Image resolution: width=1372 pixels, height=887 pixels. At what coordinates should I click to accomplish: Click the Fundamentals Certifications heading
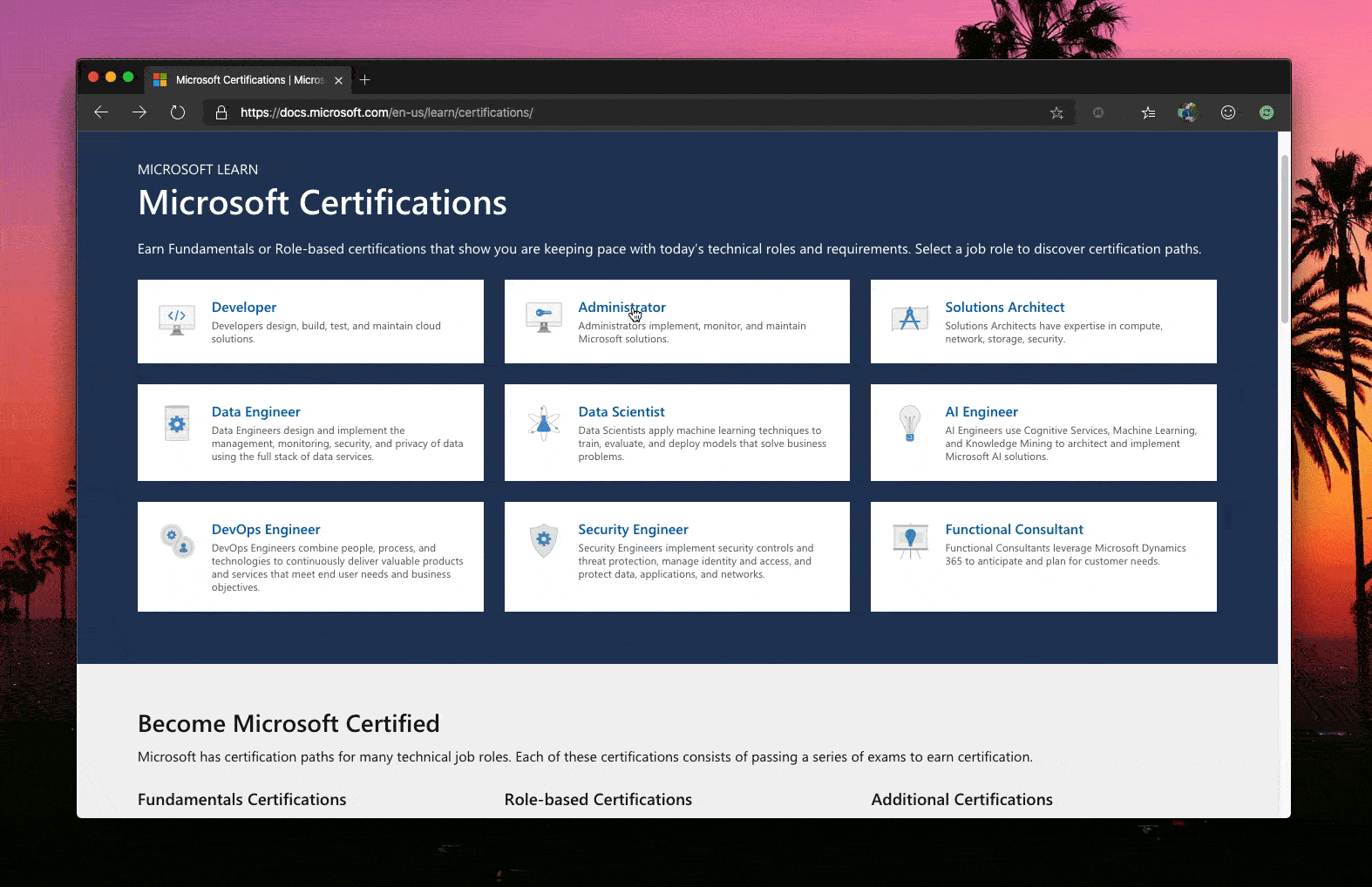(x=242, y=799)
